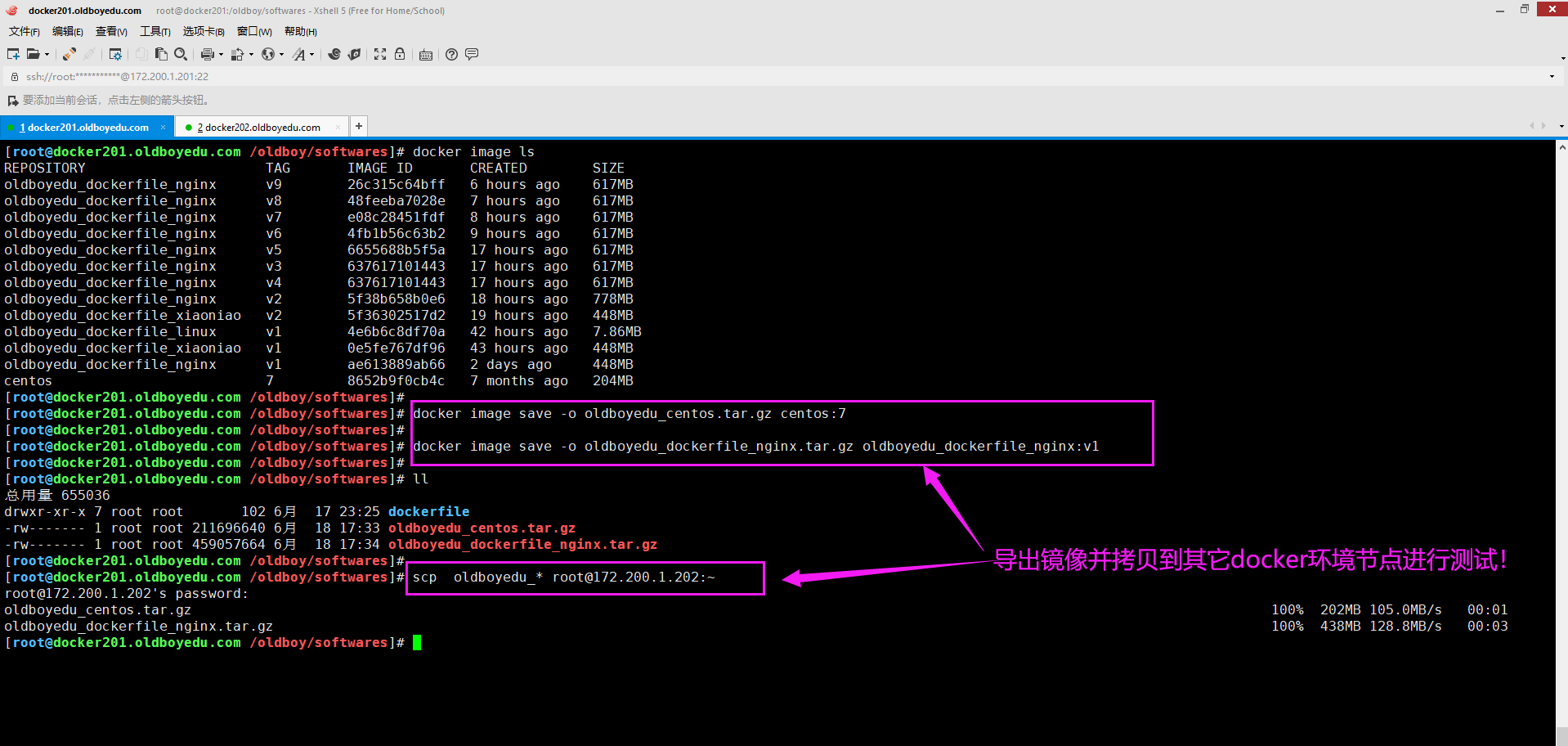The height and width of the screenshot is (746, 1568).
Task: Open session Properties gear icon
Action: pos(115,54)
